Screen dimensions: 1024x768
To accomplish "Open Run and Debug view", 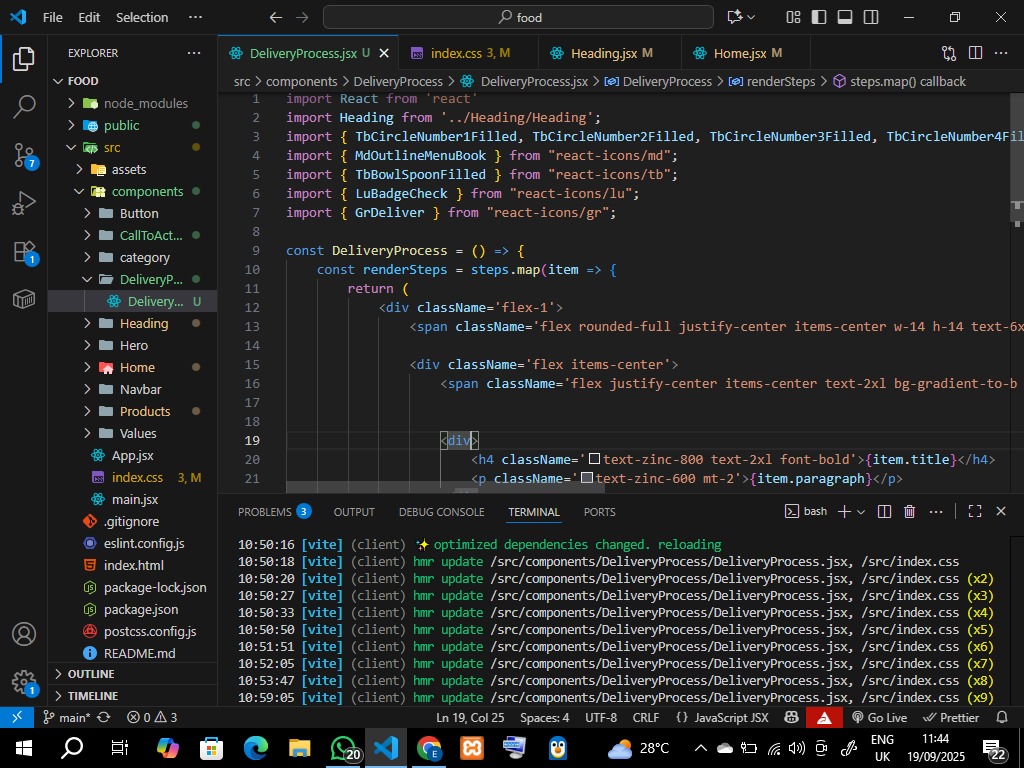I will 24,203.
